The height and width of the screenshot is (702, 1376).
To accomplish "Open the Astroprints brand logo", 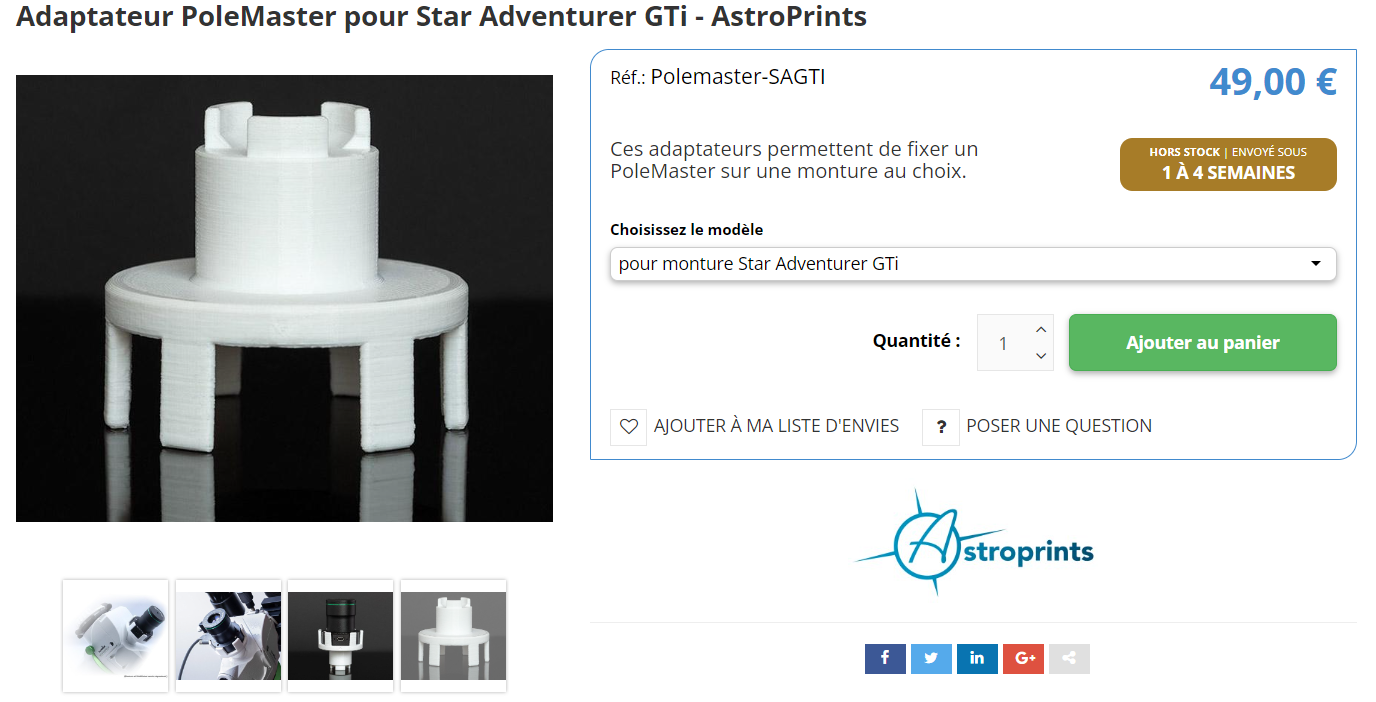I will (973, 542).
